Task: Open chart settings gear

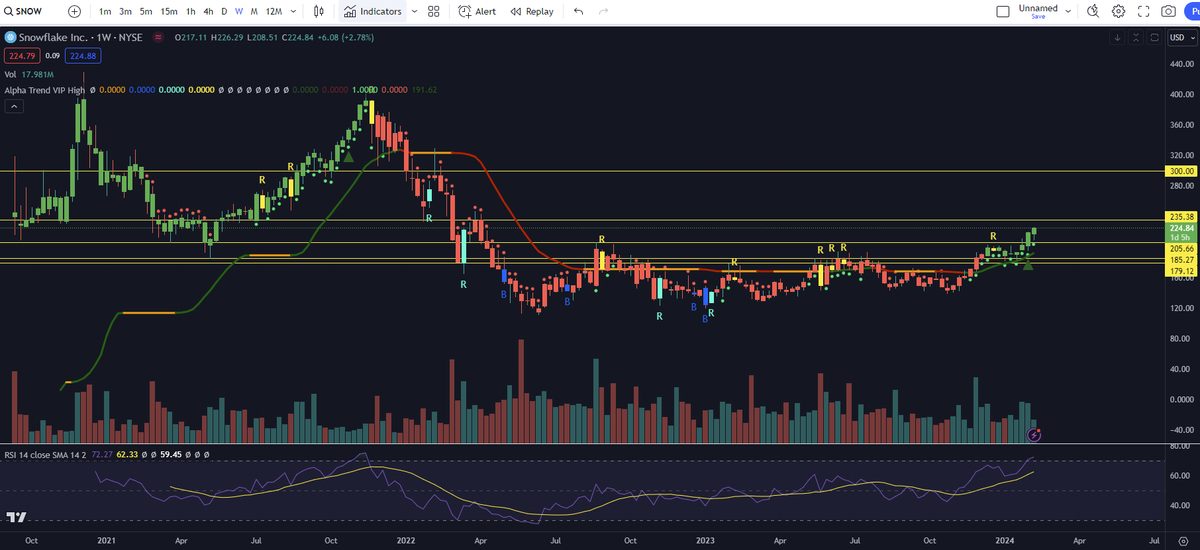Action: [1118, 11]
